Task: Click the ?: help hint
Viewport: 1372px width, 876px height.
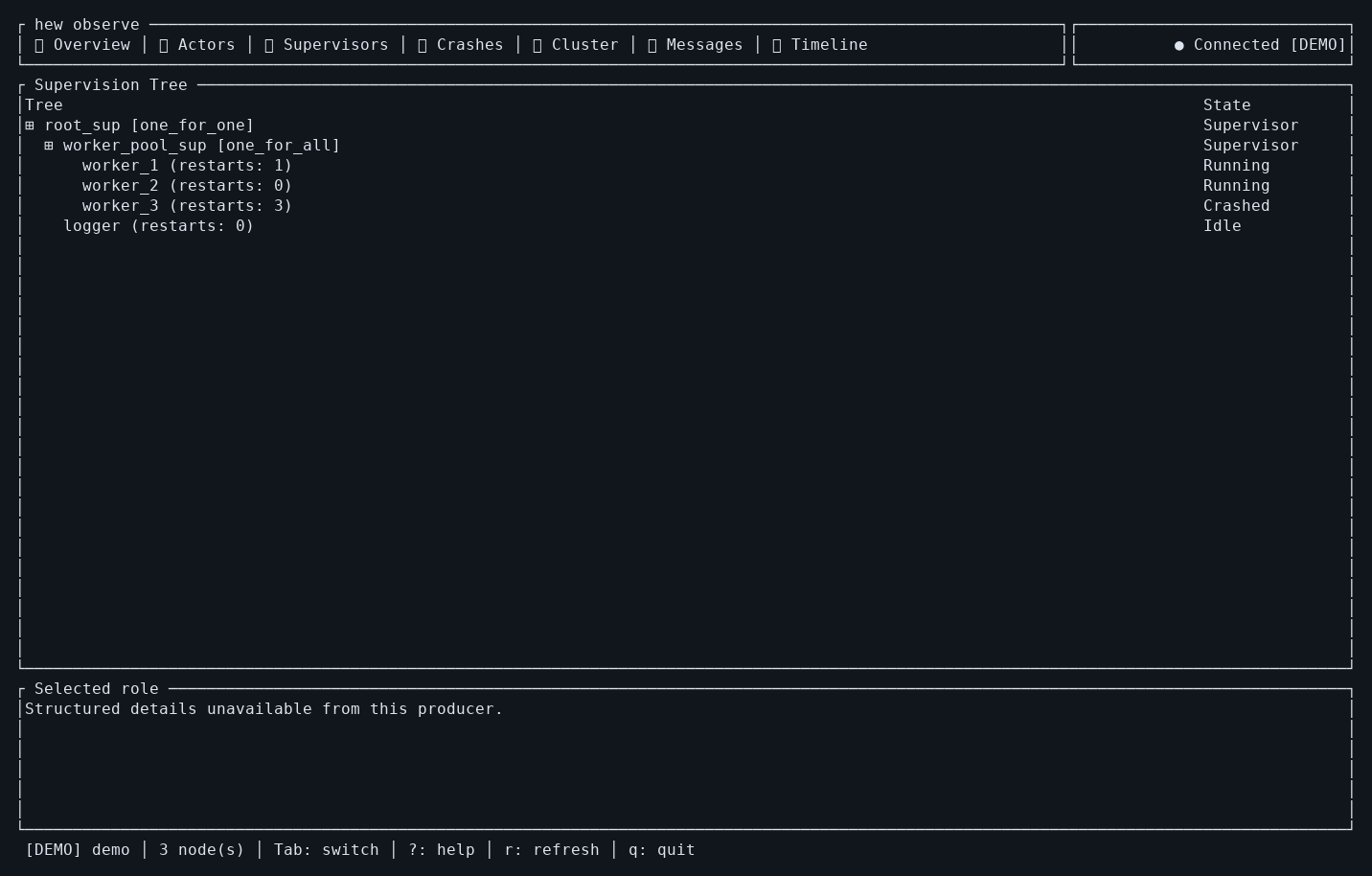Action: pyautogui.click(x=442, y=850)
